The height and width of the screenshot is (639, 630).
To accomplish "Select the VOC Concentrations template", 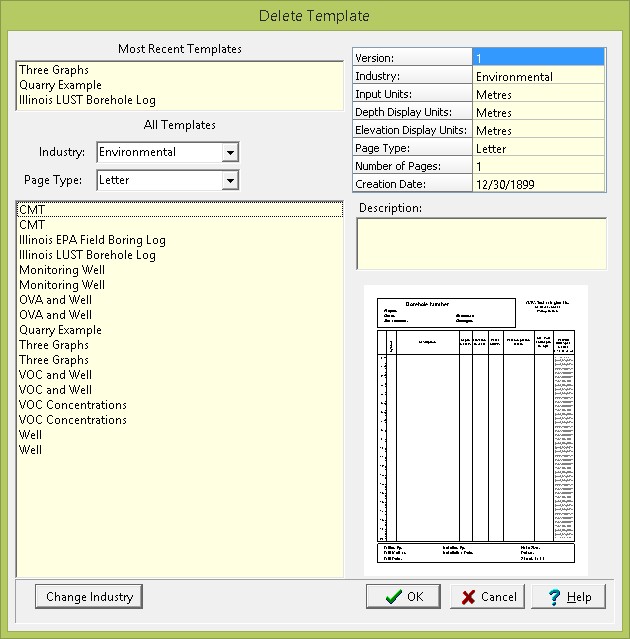I will [x=72, y=405].
